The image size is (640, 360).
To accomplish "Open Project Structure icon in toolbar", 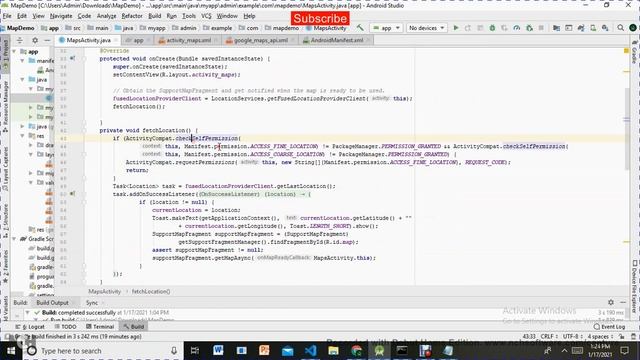I will pyautogui.click(x=556, y=28).
